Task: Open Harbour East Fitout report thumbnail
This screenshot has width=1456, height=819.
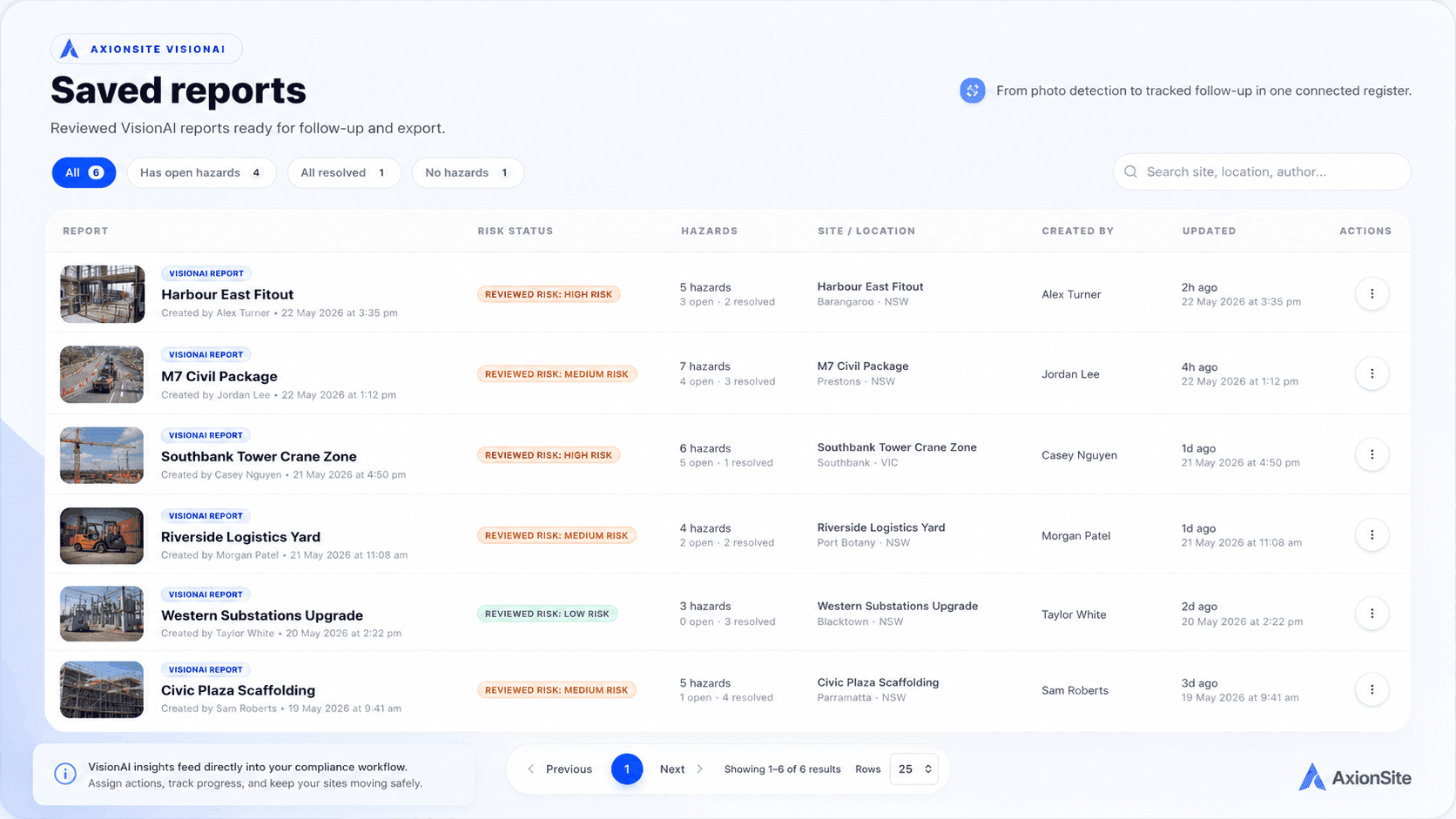Action: pos(102,294)
